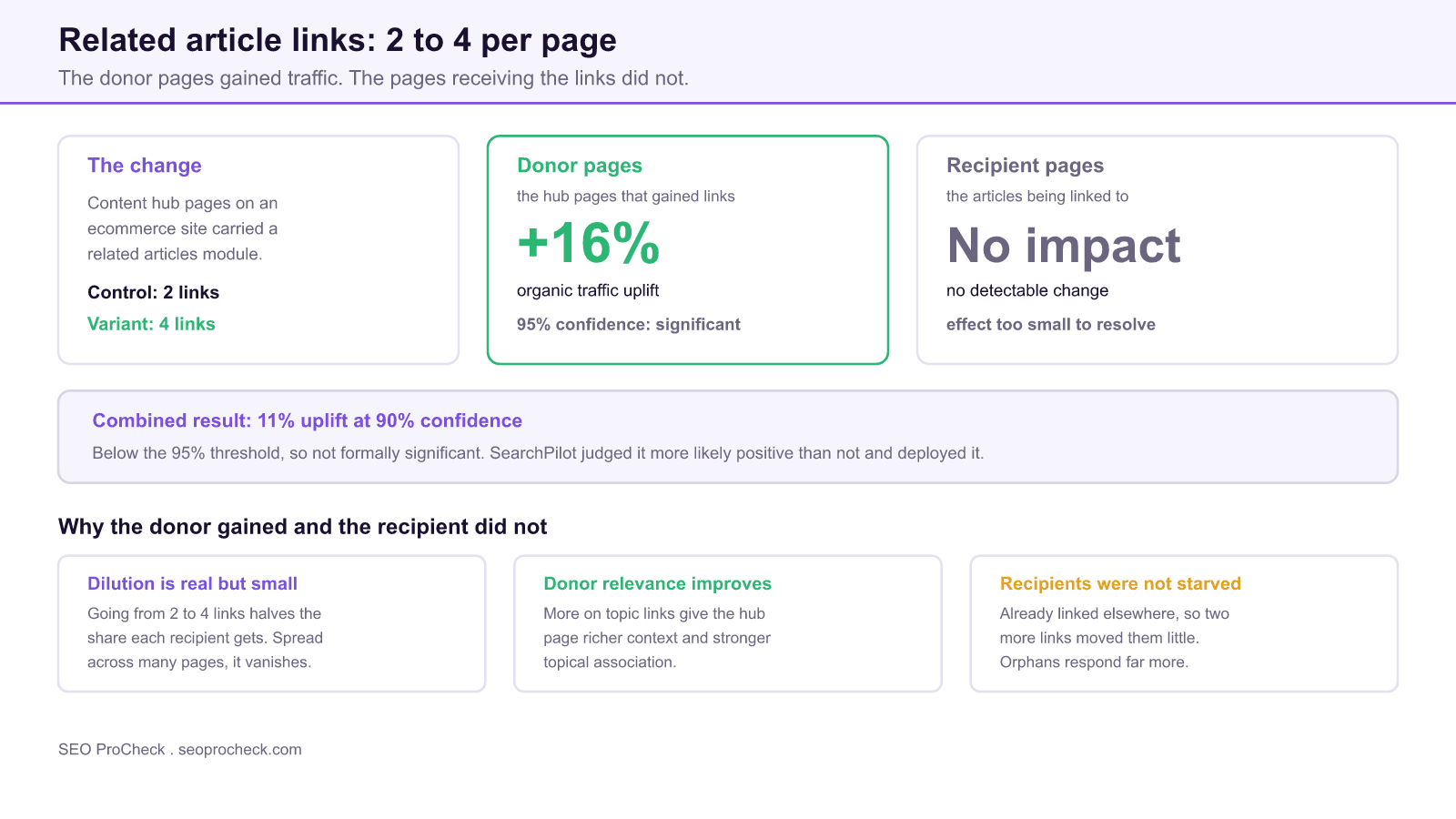This screenshot has height=819, width=1456.
Task: Select the 'Dilution is real but small' heading
Action: coord(192,584)
